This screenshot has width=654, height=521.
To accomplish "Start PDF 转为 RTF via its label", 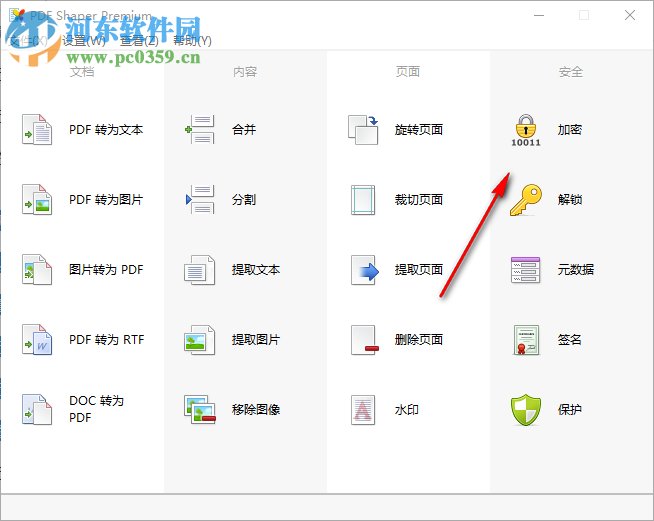I will coord(106,340).
